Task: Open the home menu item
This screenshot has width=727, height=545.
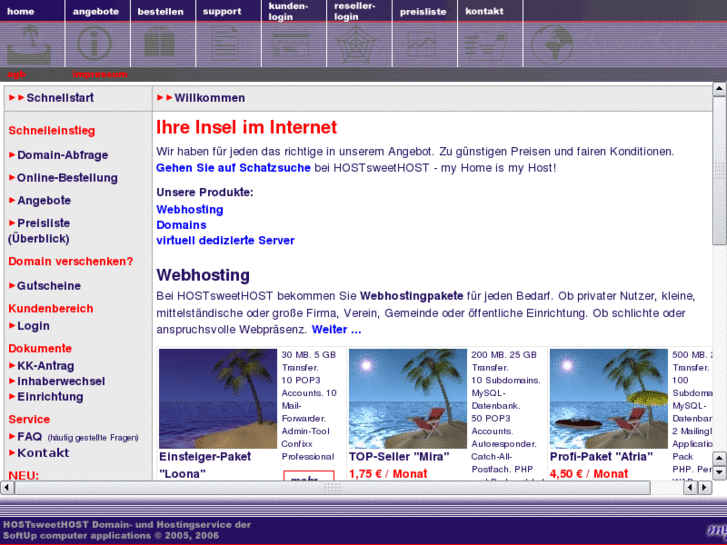Action: pos(21,11)
